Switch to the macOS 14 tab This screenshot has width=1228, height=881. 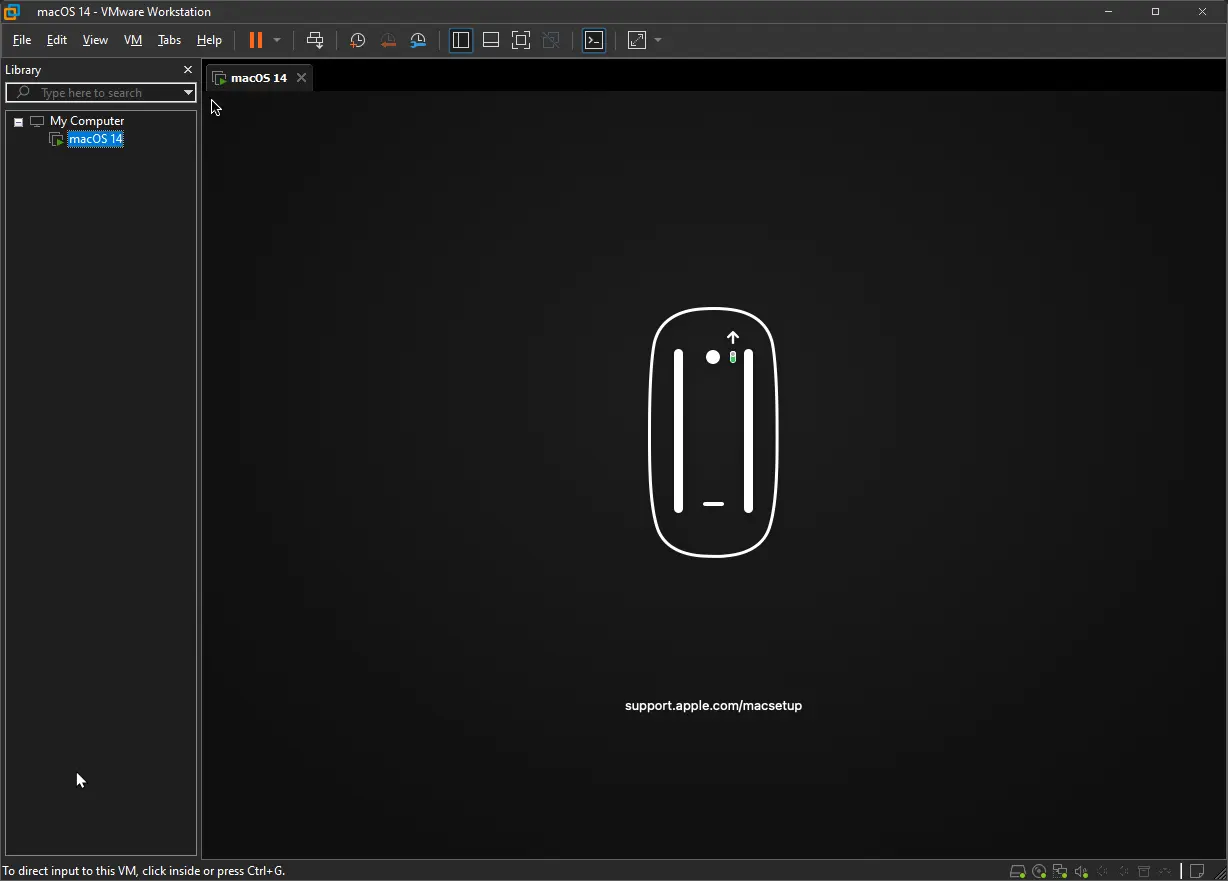(258, 78)
